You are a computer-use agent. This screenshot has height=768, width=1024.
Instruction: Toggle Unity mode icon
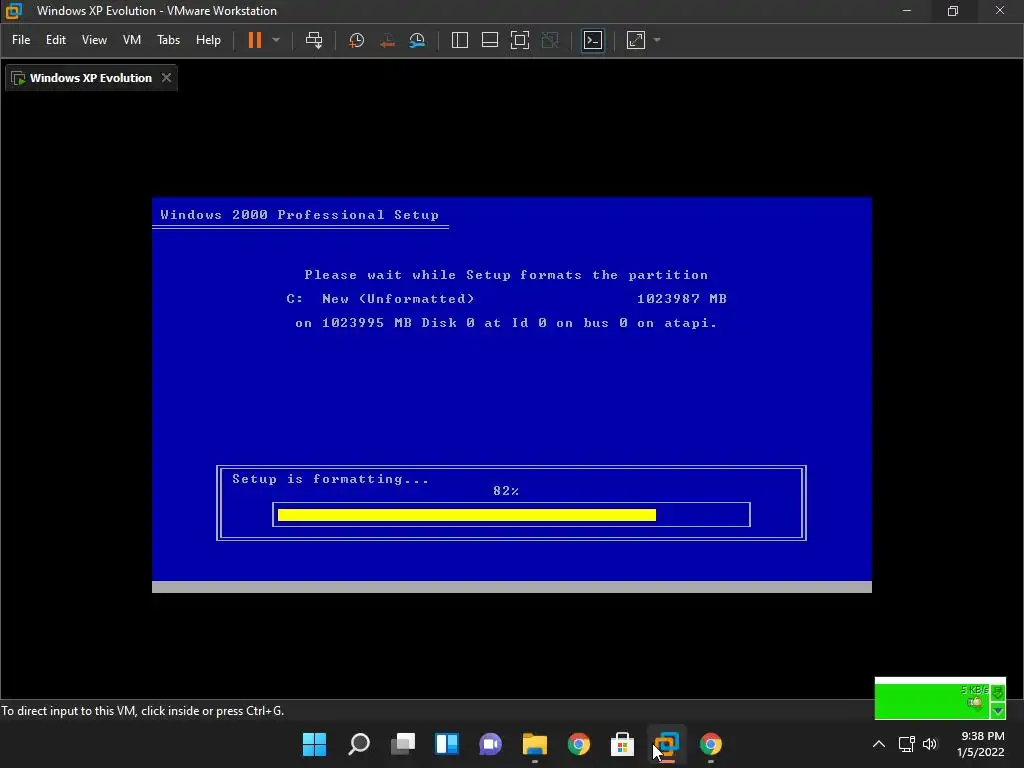551,40
